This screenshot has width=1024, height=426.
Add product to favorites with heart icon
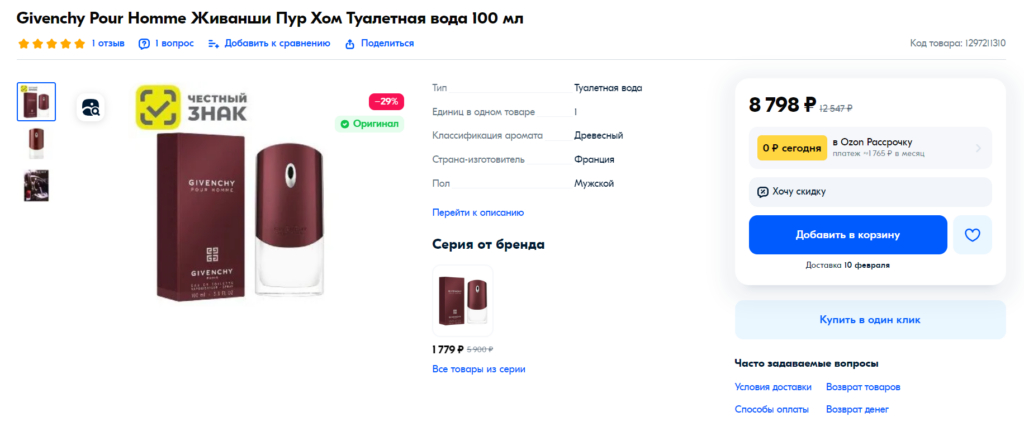click(x=972, y=235)
